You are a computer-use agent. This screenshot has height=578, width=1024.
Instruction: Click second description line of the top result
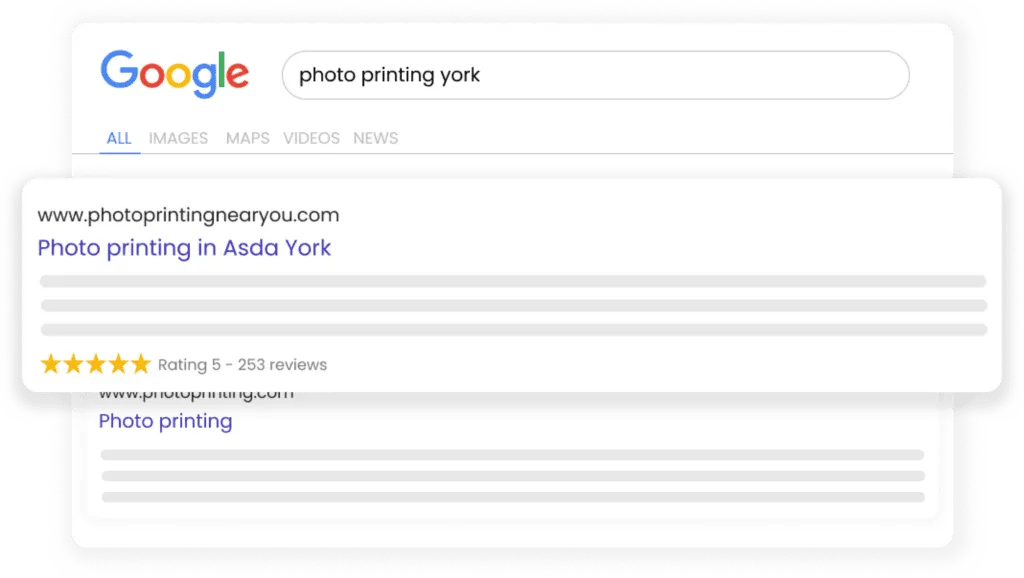(512, 305)
